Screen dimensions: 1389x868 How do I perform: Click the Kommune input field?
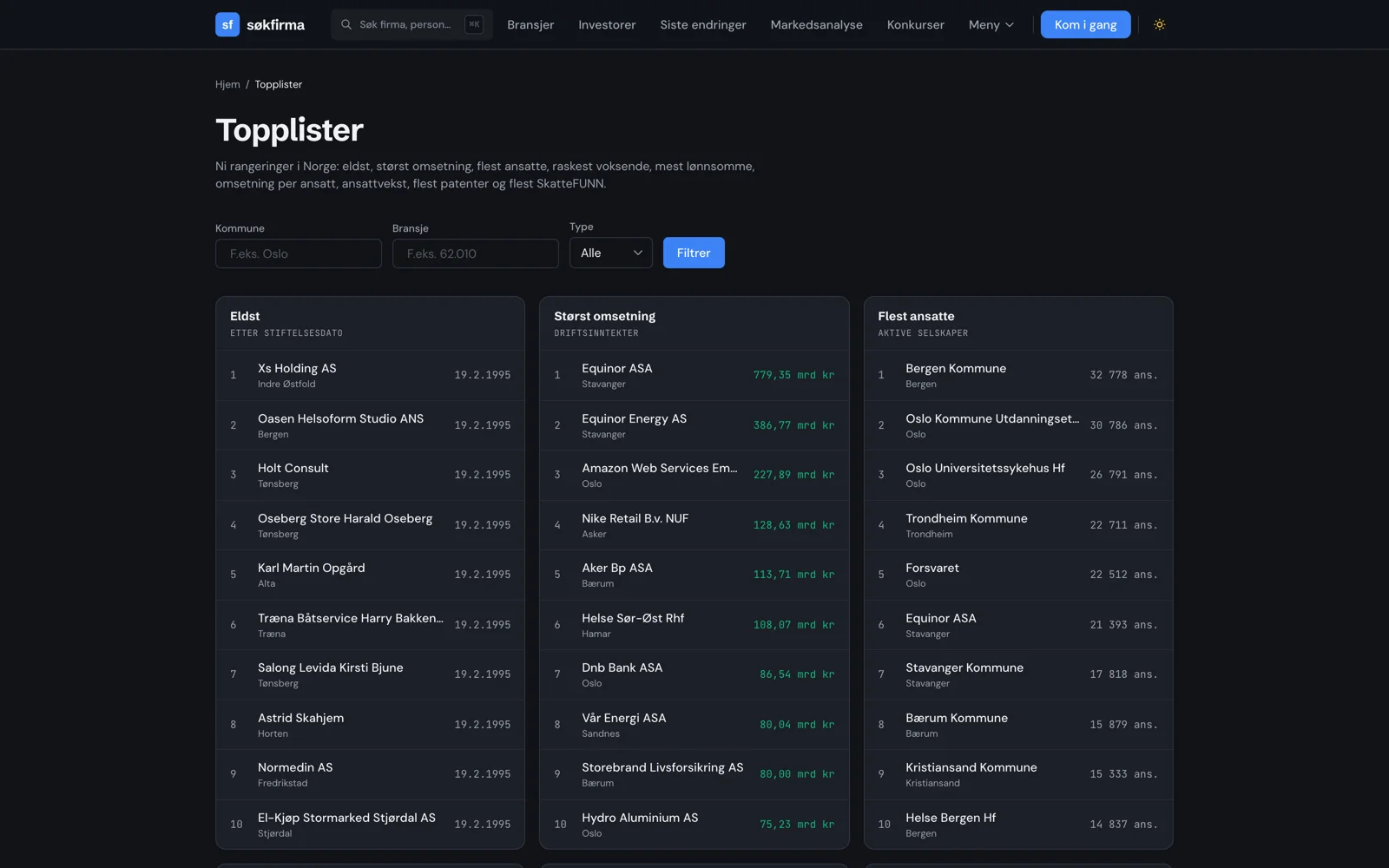click(299, 253)
